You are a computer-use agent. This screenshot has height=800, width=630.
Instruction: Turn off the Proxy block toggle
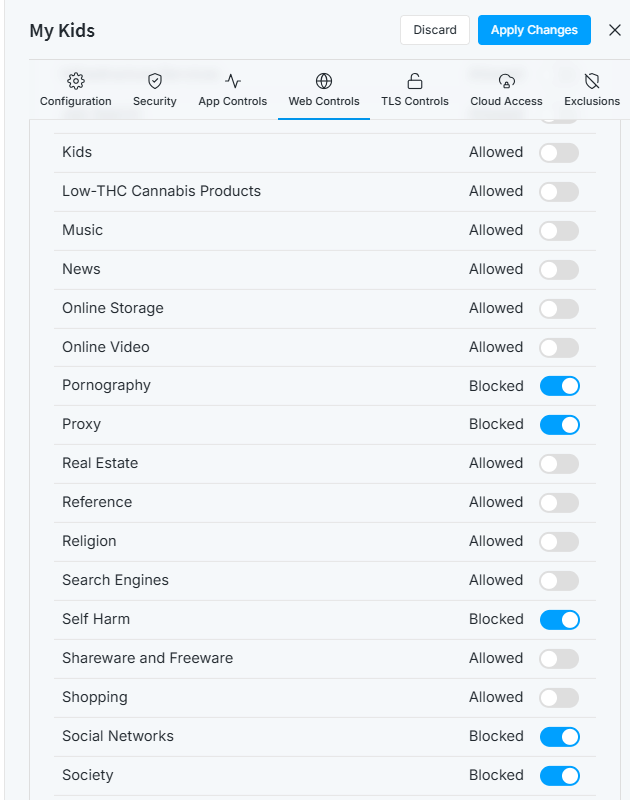pos(560,425)
